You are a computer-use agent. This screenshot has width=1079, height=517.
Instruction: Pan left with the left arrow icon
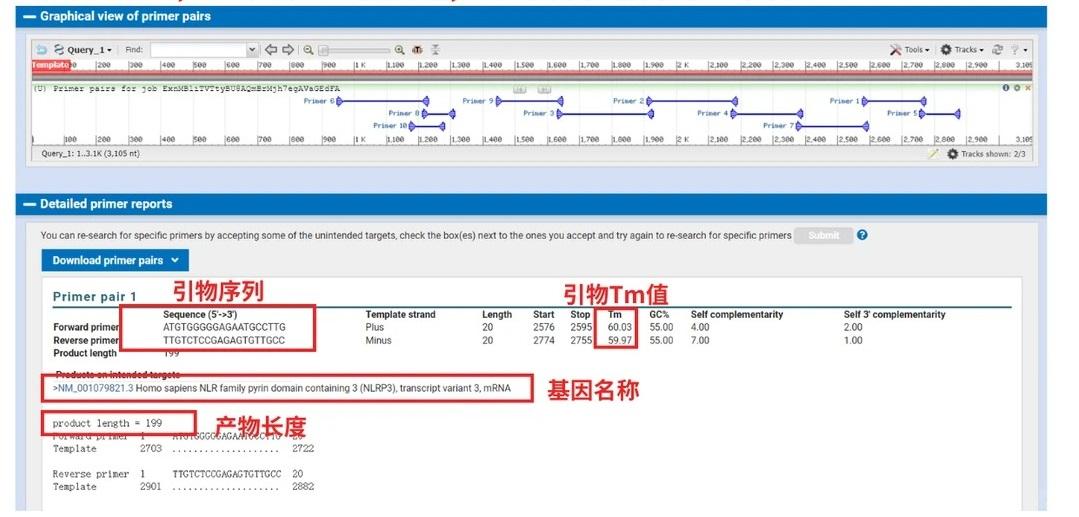coord(270,49)
